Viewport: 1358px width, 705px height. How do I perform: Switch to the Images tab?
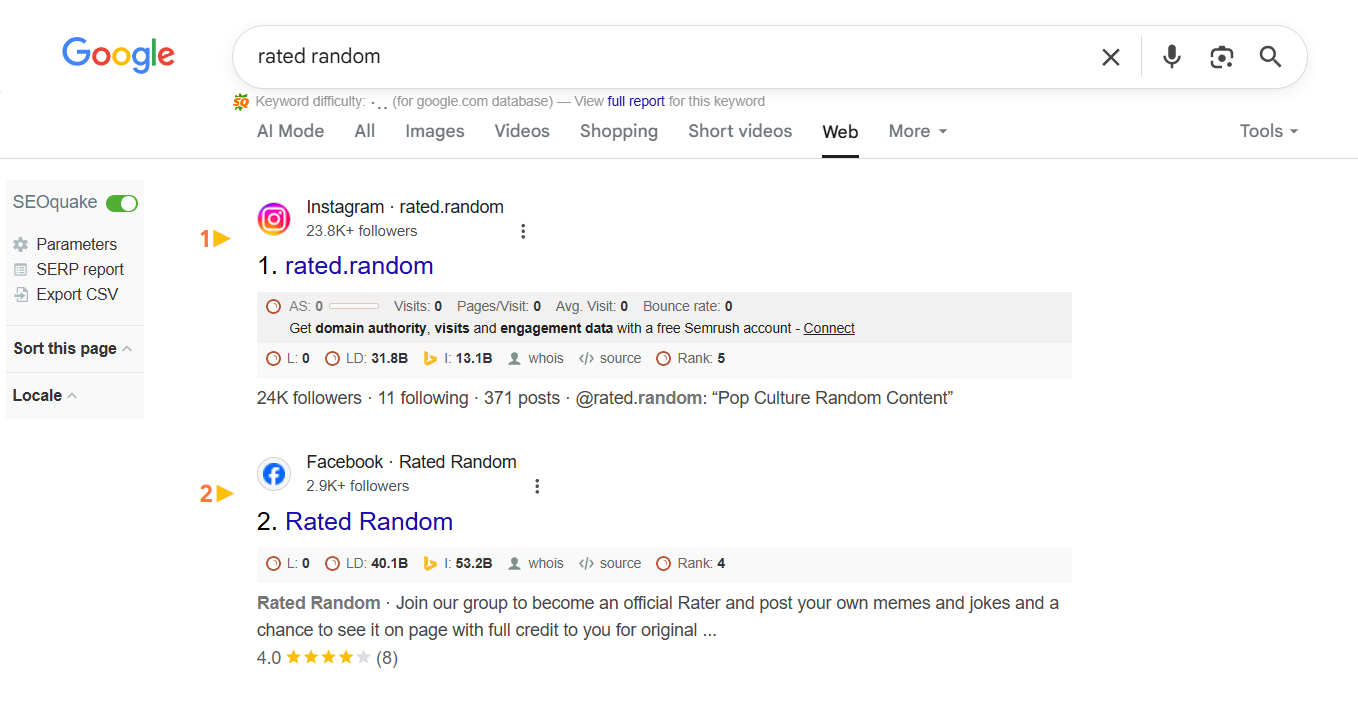(x=435, y=131)
